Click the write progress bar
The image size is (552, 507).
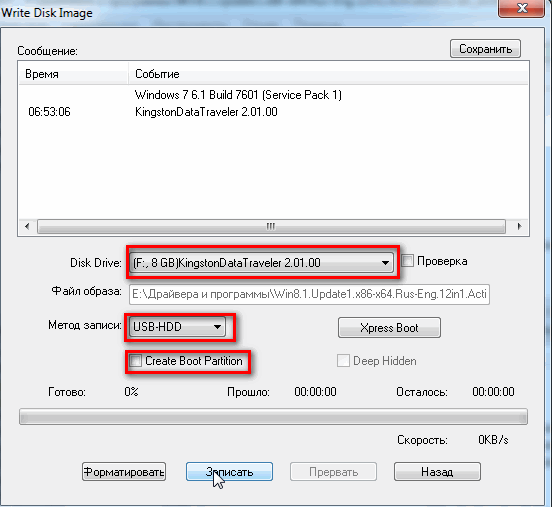[273, 417]
